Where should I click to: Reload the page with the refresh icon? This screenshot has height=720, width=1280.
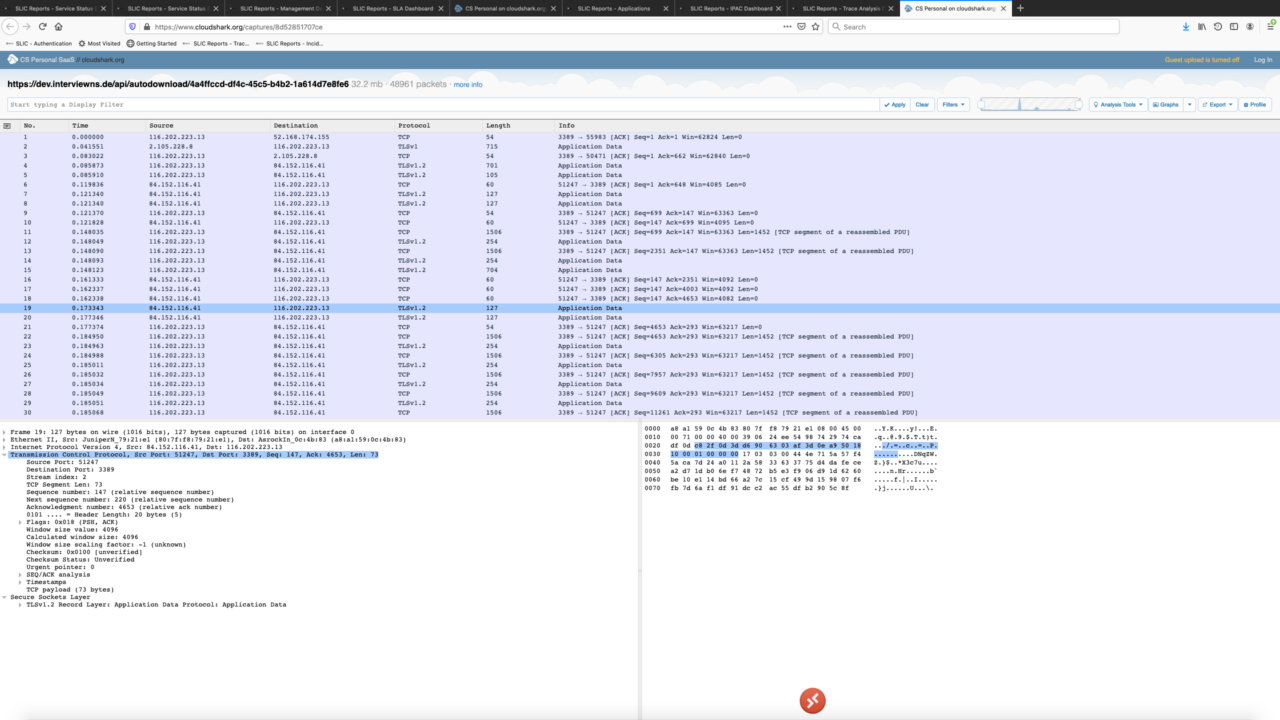[x=43, y=26]
